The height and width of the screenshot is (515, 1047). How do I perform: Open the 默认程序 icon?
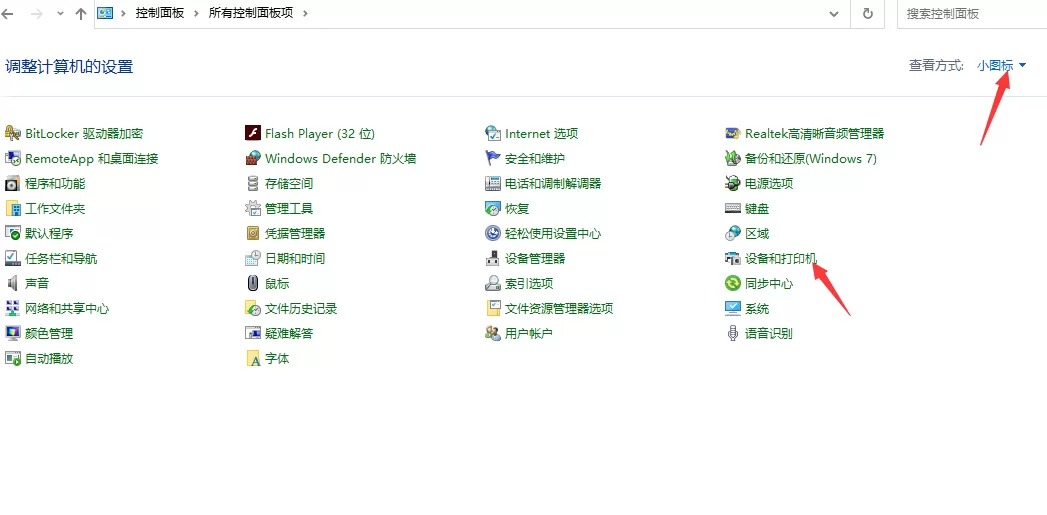(x=13, y=233)
